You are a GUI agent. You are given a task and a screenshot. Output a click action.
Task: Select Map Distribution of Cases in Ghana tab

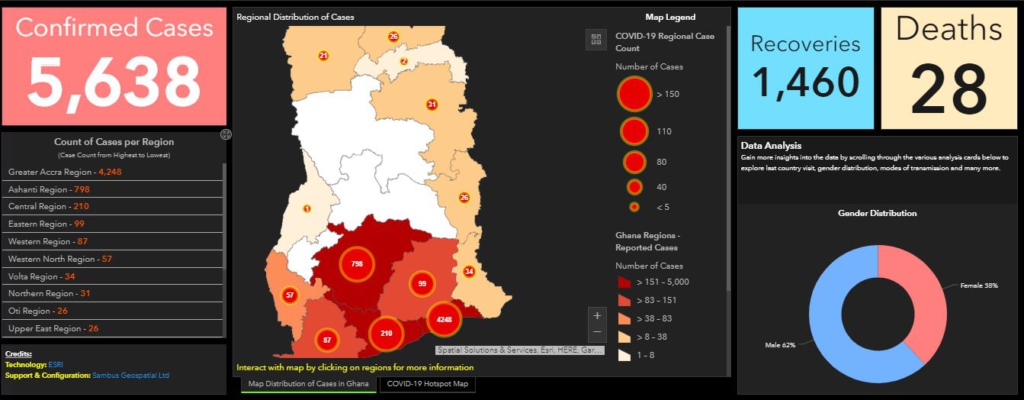(310, 384)
